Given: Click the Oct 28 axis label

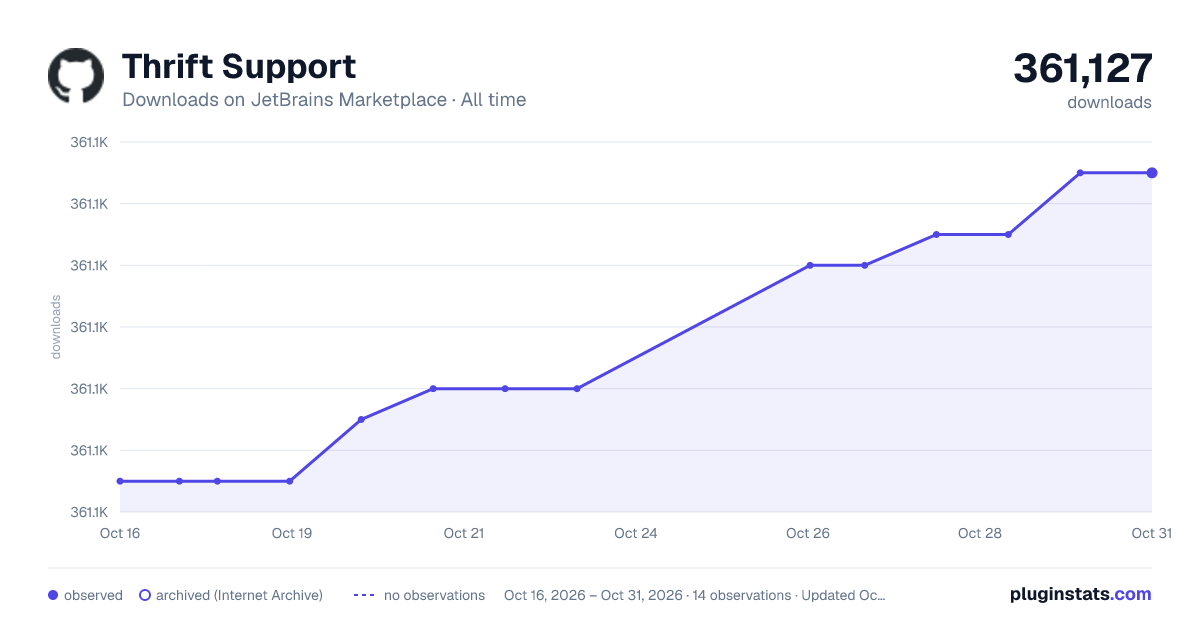Looking at the screenshot, I should click(x=980, y=533).
